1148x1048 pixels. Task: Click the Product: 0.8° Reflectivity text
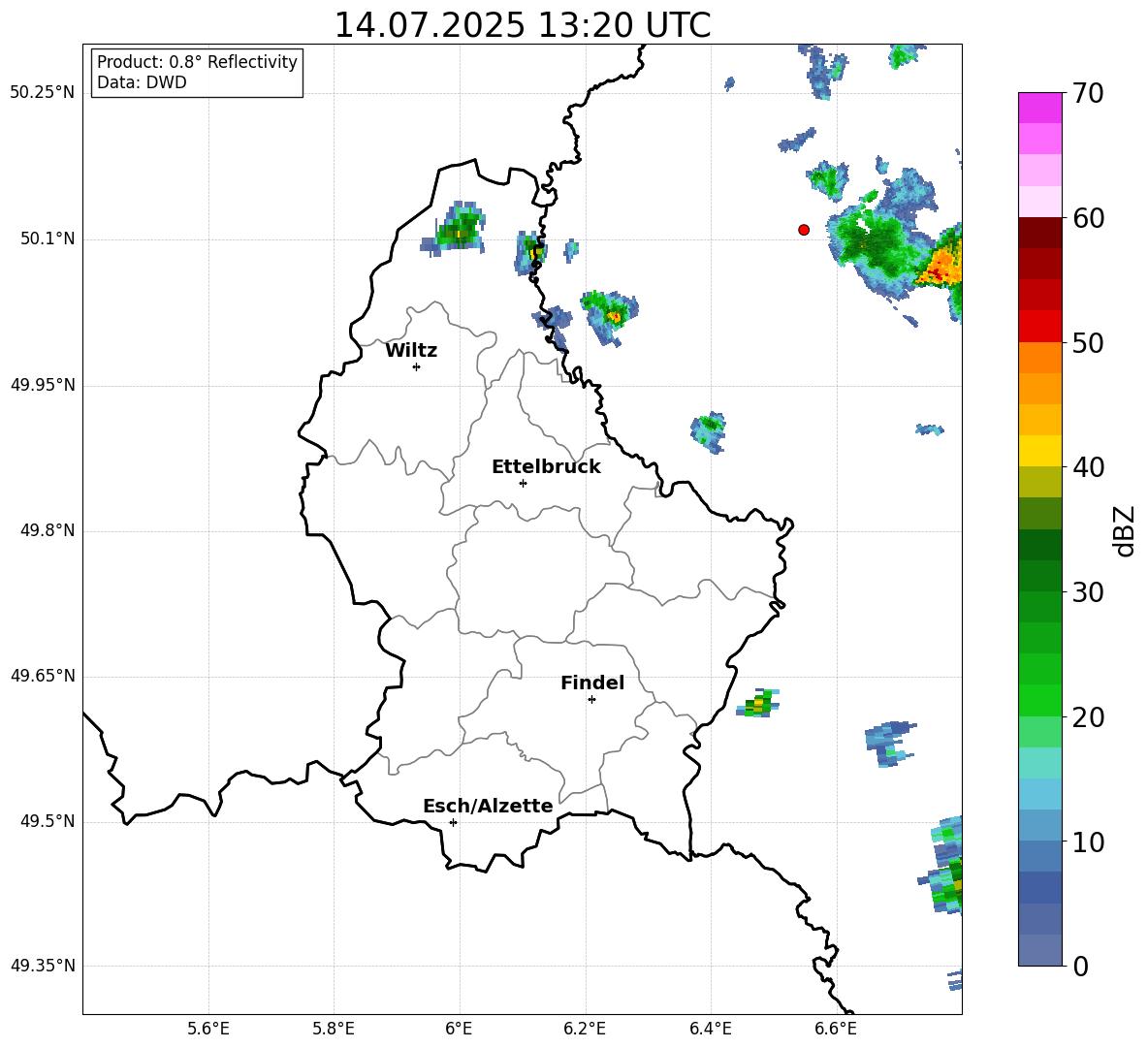click(197, 61)
